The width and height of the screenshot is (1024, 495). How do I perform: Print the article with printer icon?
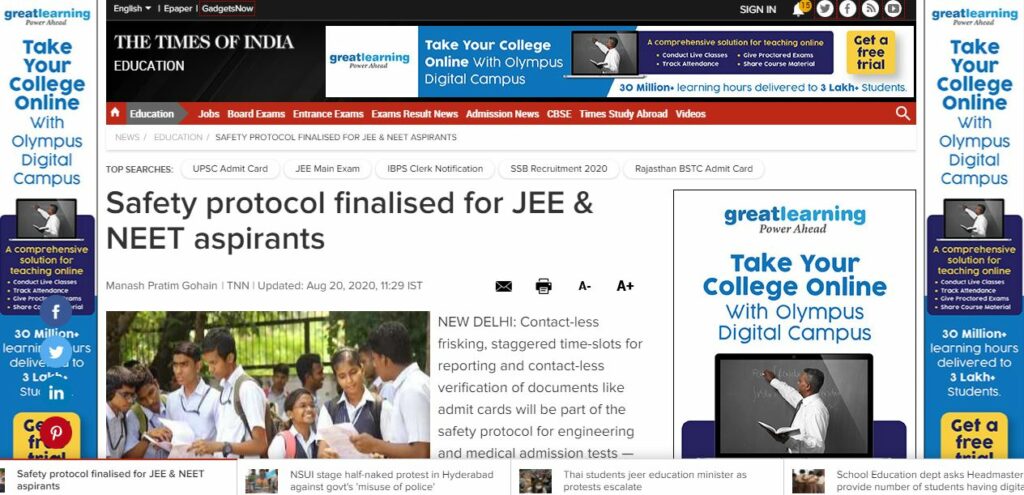click(x=543, y=286)
